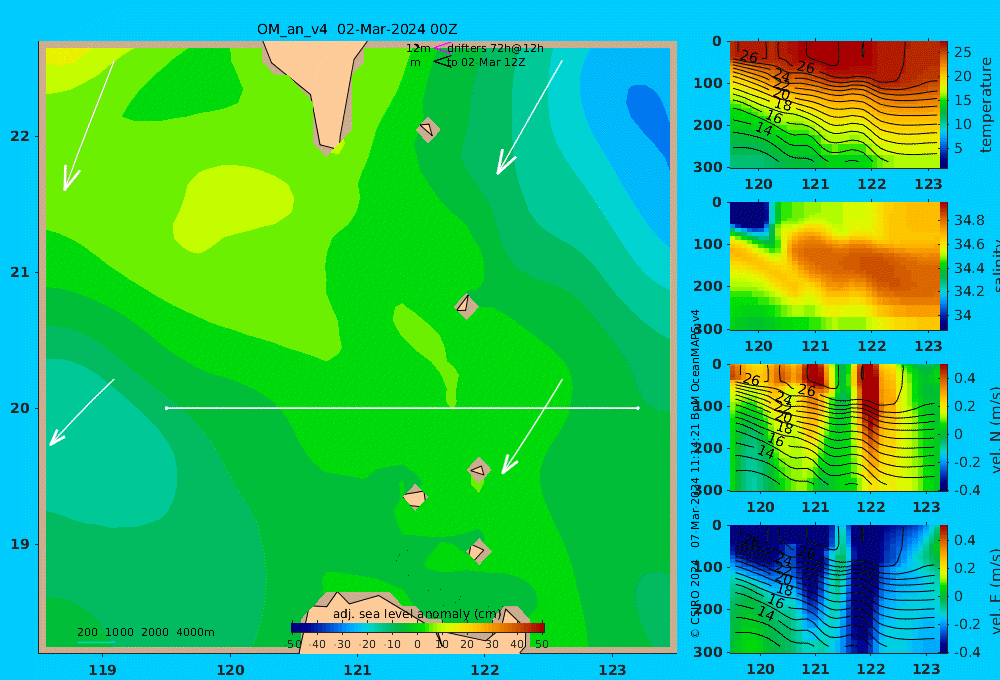Image resolution: width=1000 pixels, height=680 pixels.
Task: Select the "200 1000 2000 4000m" depth legend
Action: click(x=145, y=632)
